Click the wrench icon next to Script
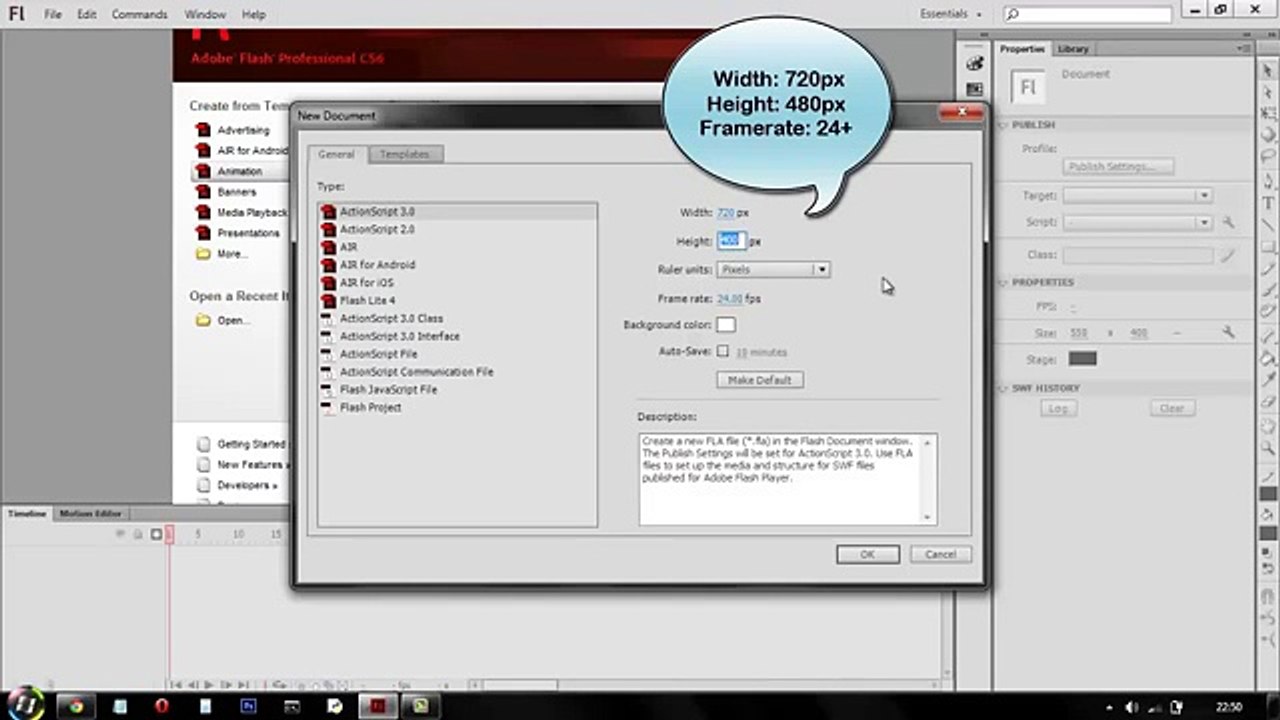Viewport: 1280px width, 720px height. 1228,222
